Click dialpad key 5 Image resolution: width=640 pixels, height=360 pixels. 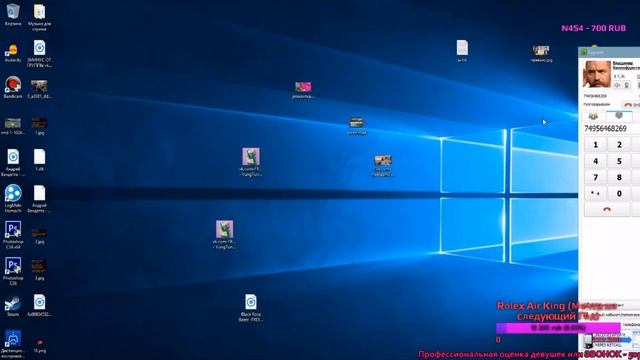[x=619, y=161]
